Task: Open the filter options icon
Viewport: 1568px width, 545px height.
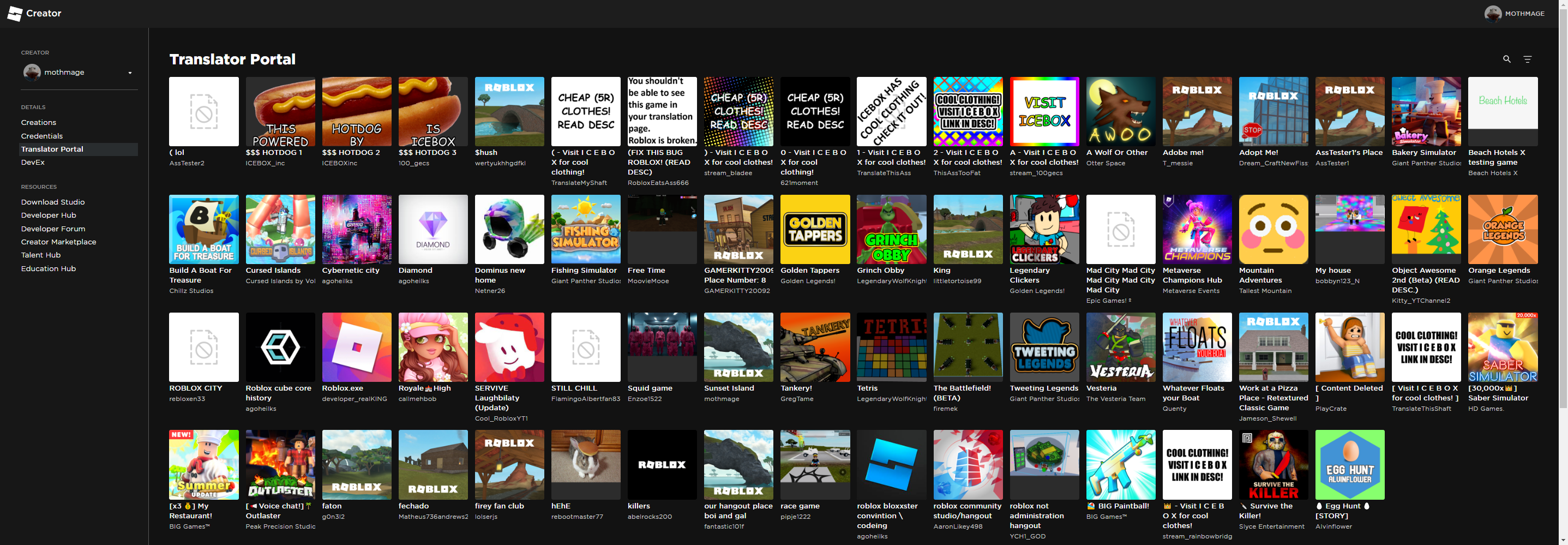Action: (1527, 59)
